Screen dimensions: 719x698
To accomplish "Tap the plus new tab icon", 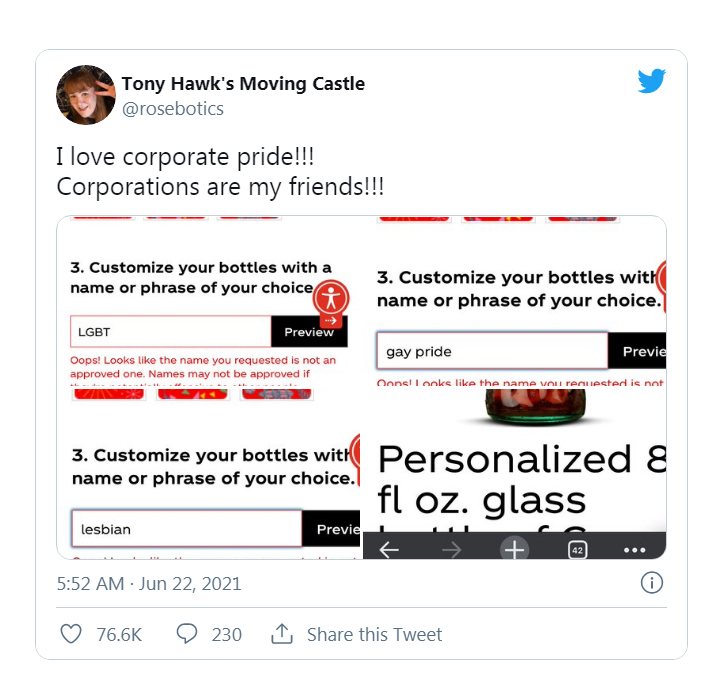I will (514, 549).
